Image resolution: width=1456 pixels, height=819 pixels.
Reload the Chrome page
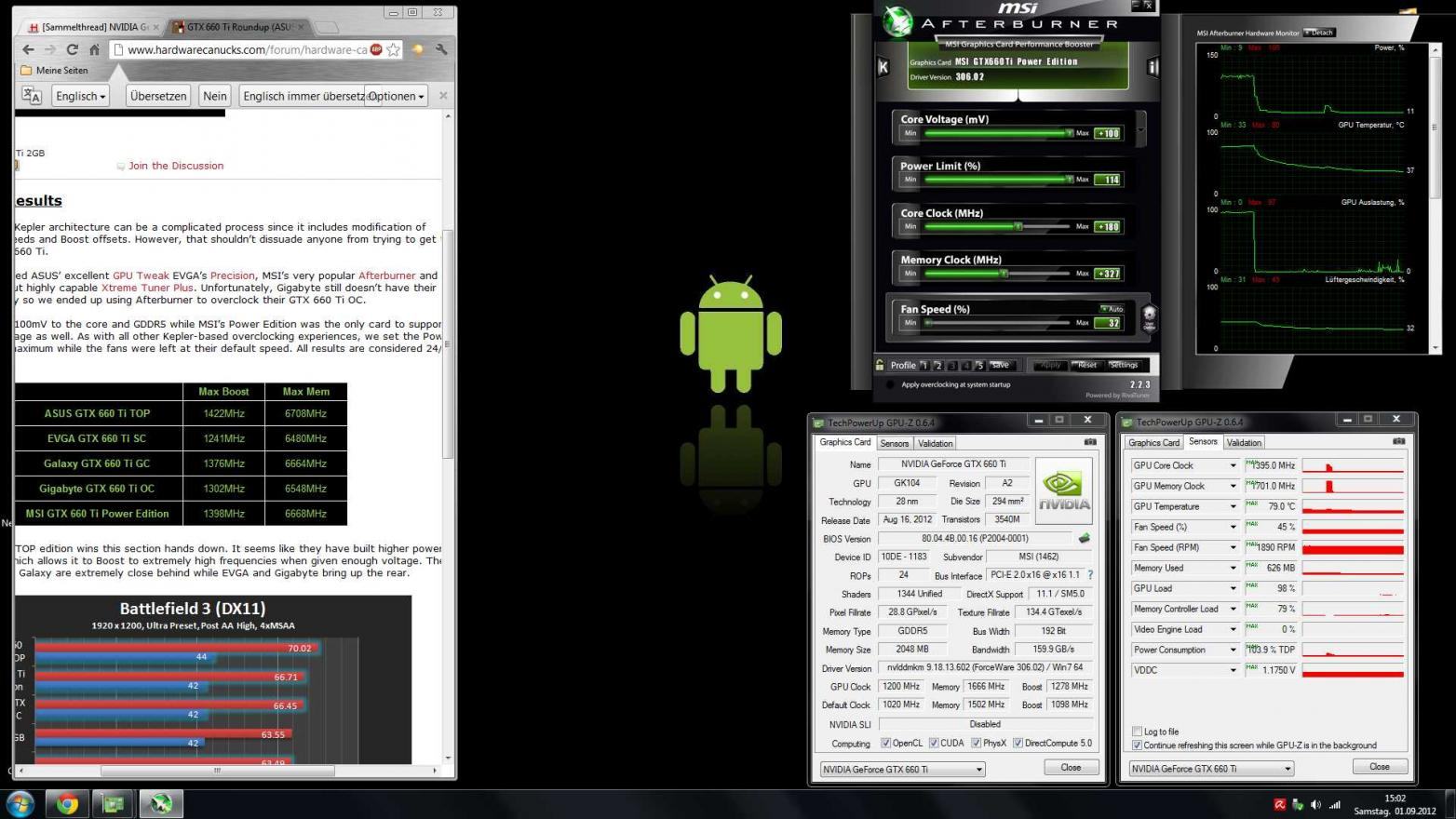pyautogui.click(x=72, y=49)
